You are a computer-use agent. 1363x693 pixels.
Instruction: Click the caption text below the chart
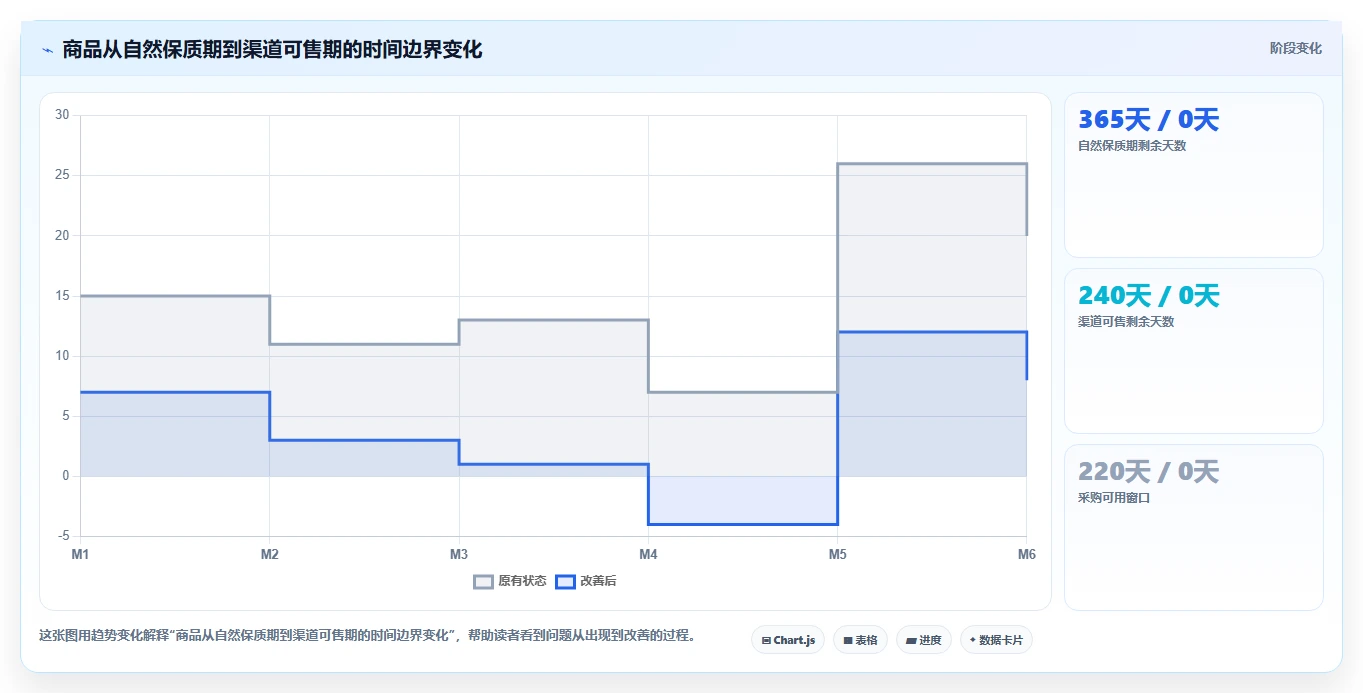click(x=367, y=636)
